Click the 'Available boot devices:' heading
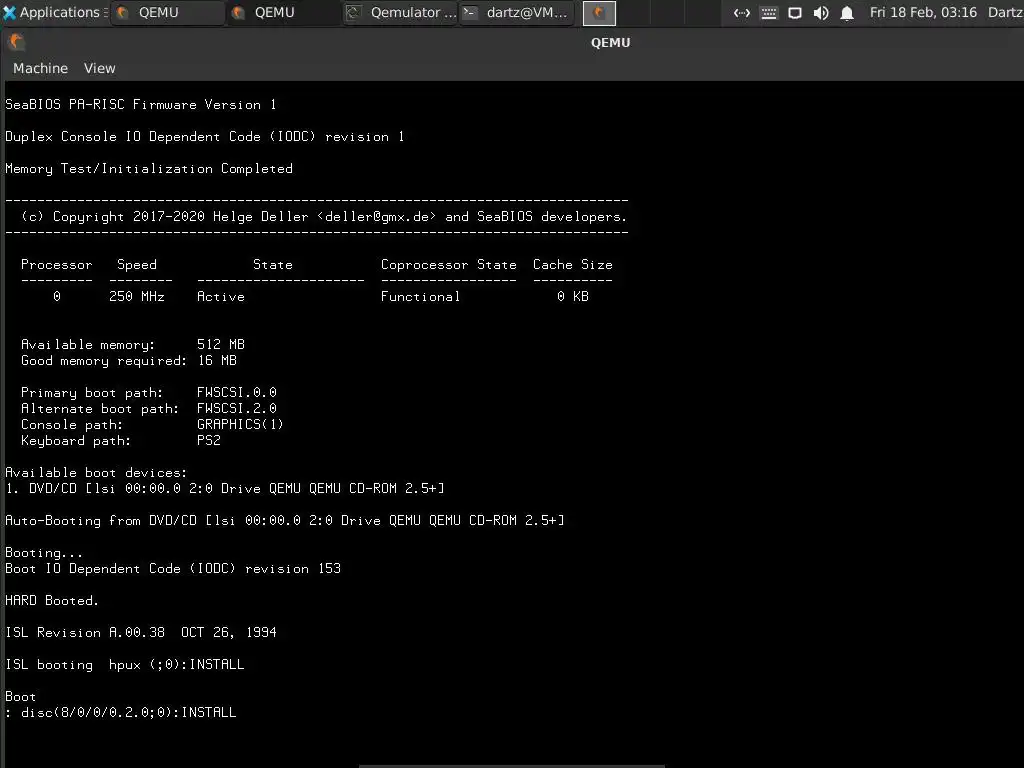 tap(96, 472)
